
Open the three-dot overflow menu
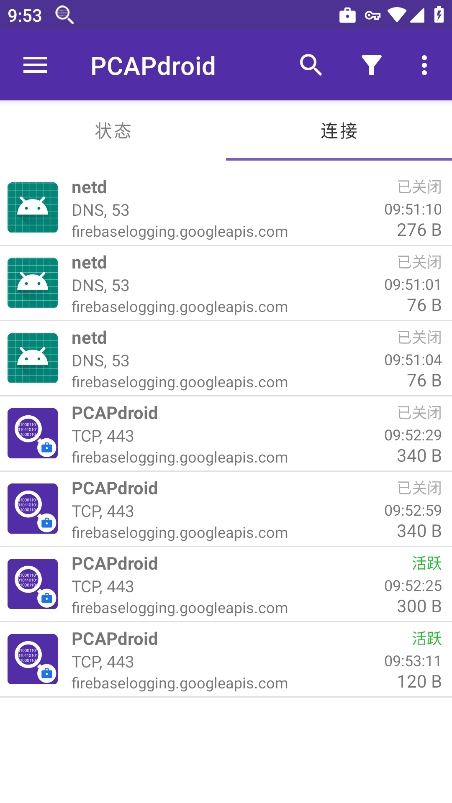point(424,66)
